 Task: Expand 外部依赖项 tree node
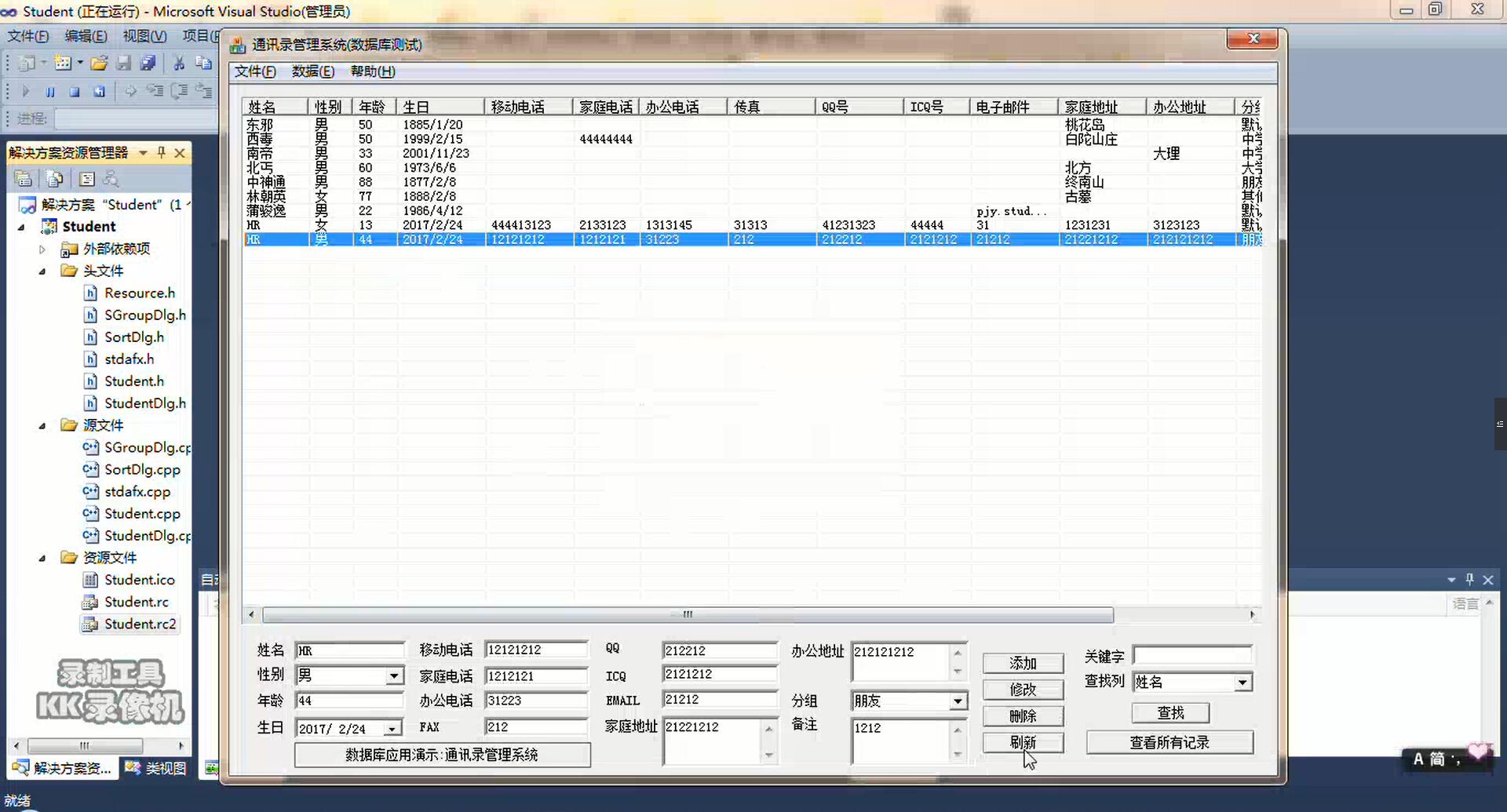click(x=42, y=249)
